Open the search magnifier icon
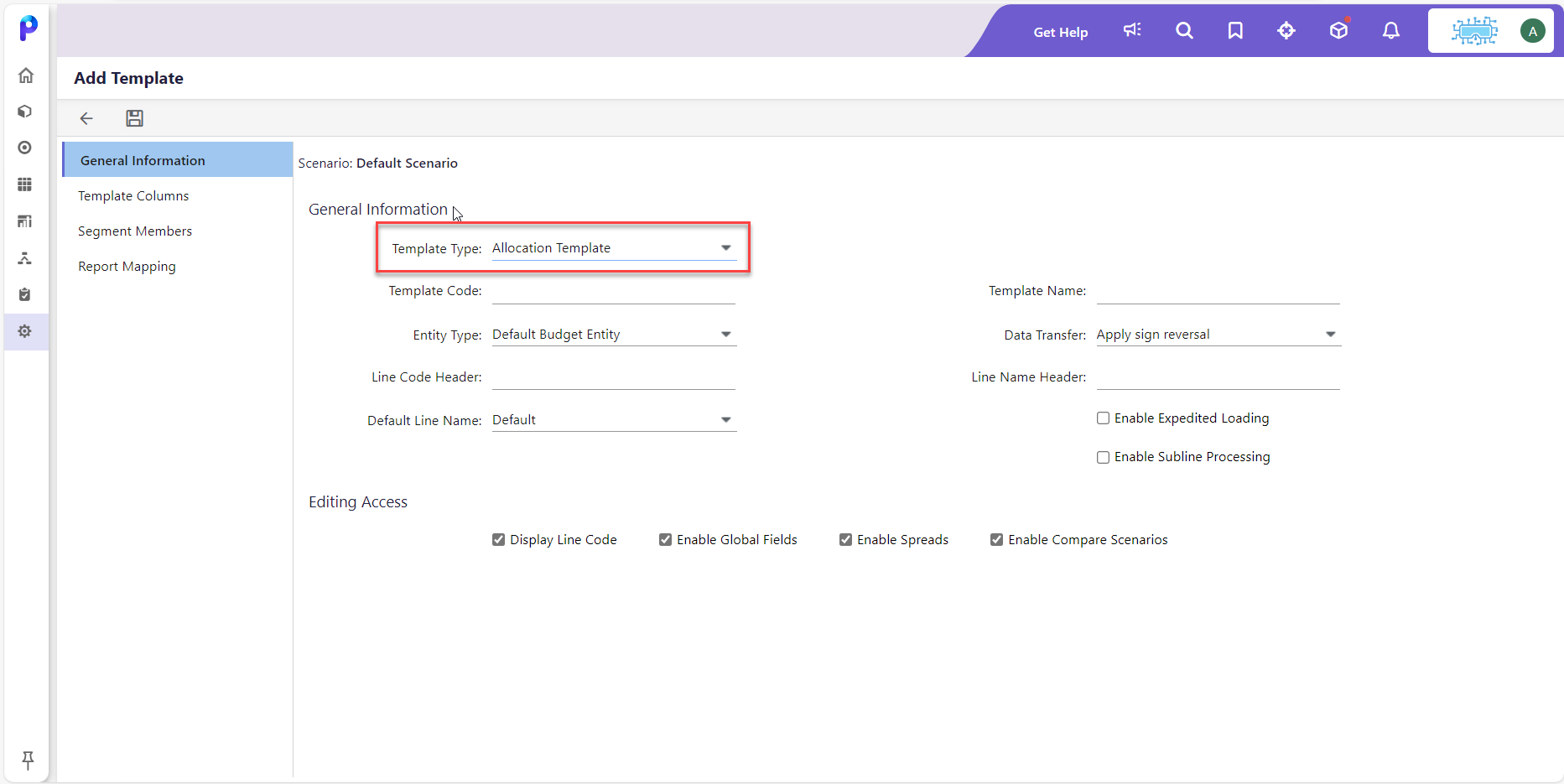This screenshot has width=1564, height=784. point(1184,30)
